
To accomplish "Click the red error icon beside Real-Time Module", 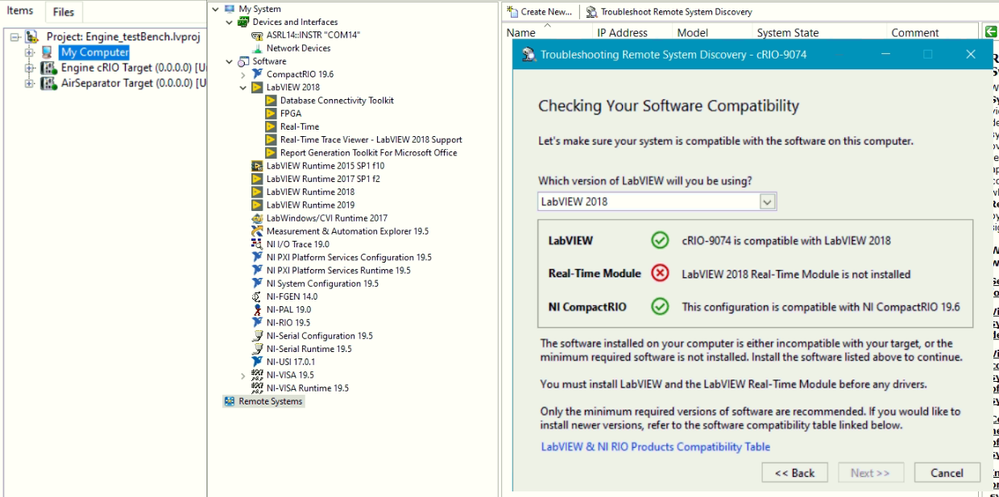I will pos(659,273).
